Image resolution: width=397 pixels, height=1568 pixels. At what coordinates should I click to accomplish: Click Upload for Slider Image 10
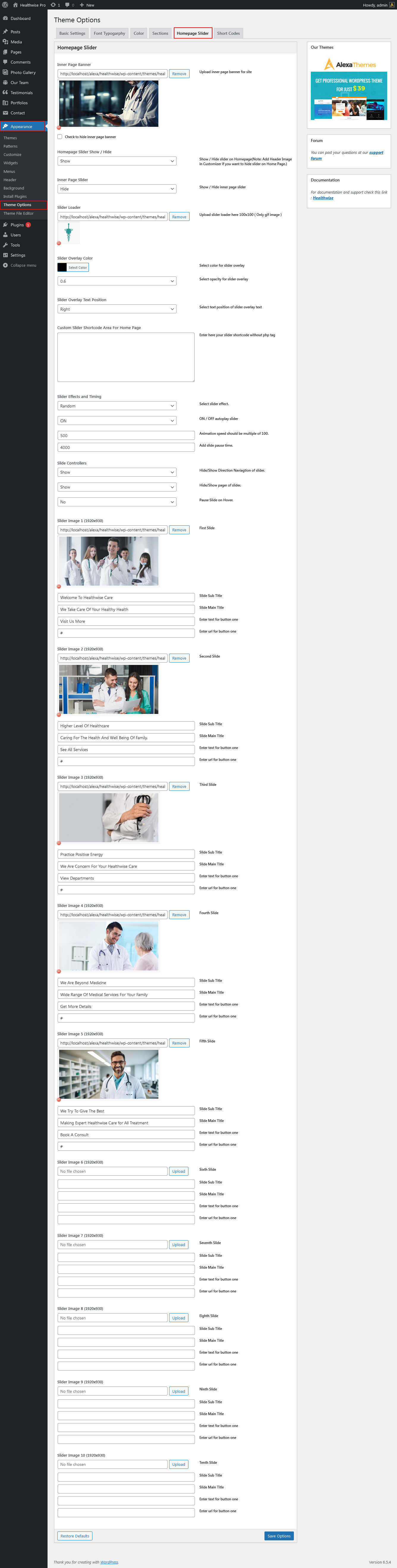(x=178, y=1465)
